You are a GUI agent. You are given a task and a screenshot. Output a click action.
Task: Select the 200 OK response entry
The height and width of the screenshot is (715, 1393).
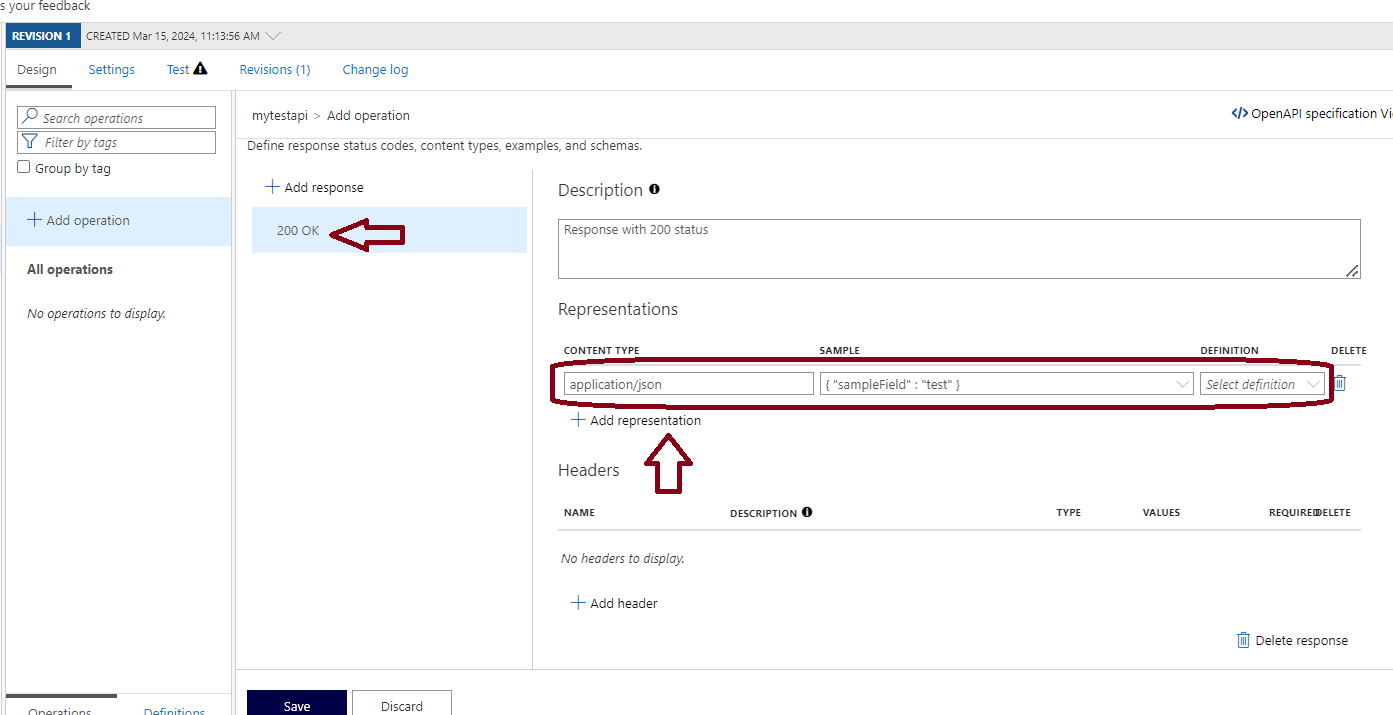point(389,230)
